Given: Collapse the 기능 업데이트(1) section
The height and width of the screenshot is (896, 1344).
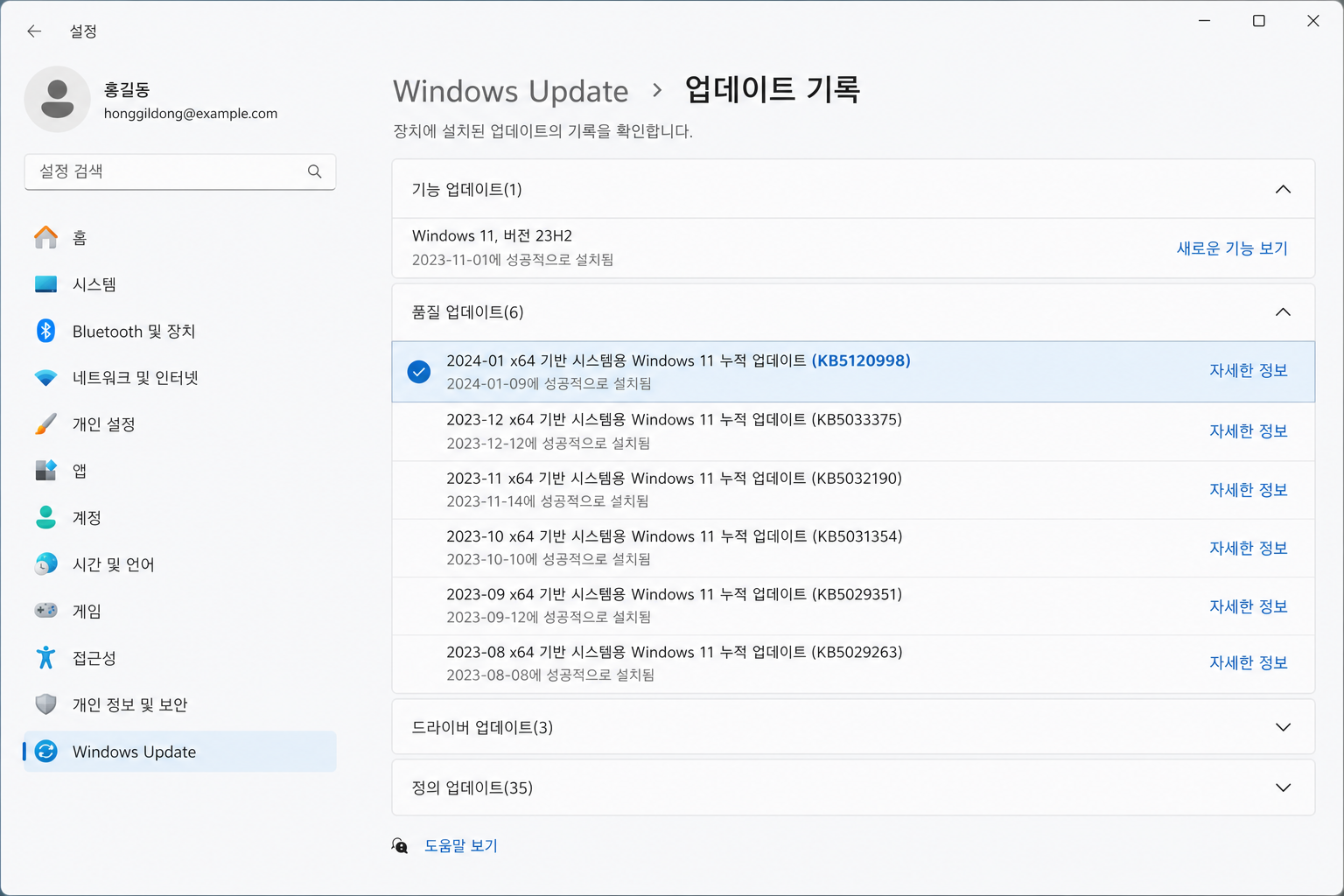Looking at the screenshot, I should coord(1283,189).
